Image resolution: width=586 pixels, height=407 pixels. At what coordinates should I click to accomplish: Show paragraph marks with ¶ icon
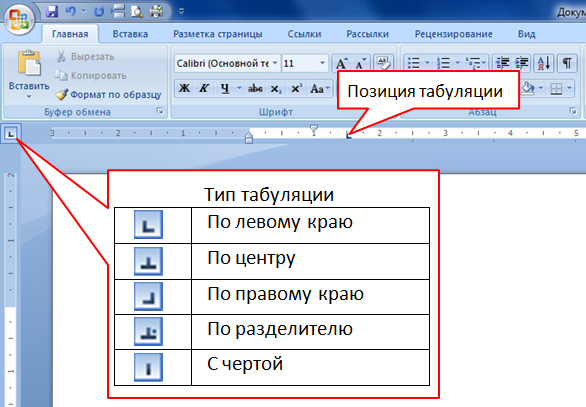click(567, 63)
